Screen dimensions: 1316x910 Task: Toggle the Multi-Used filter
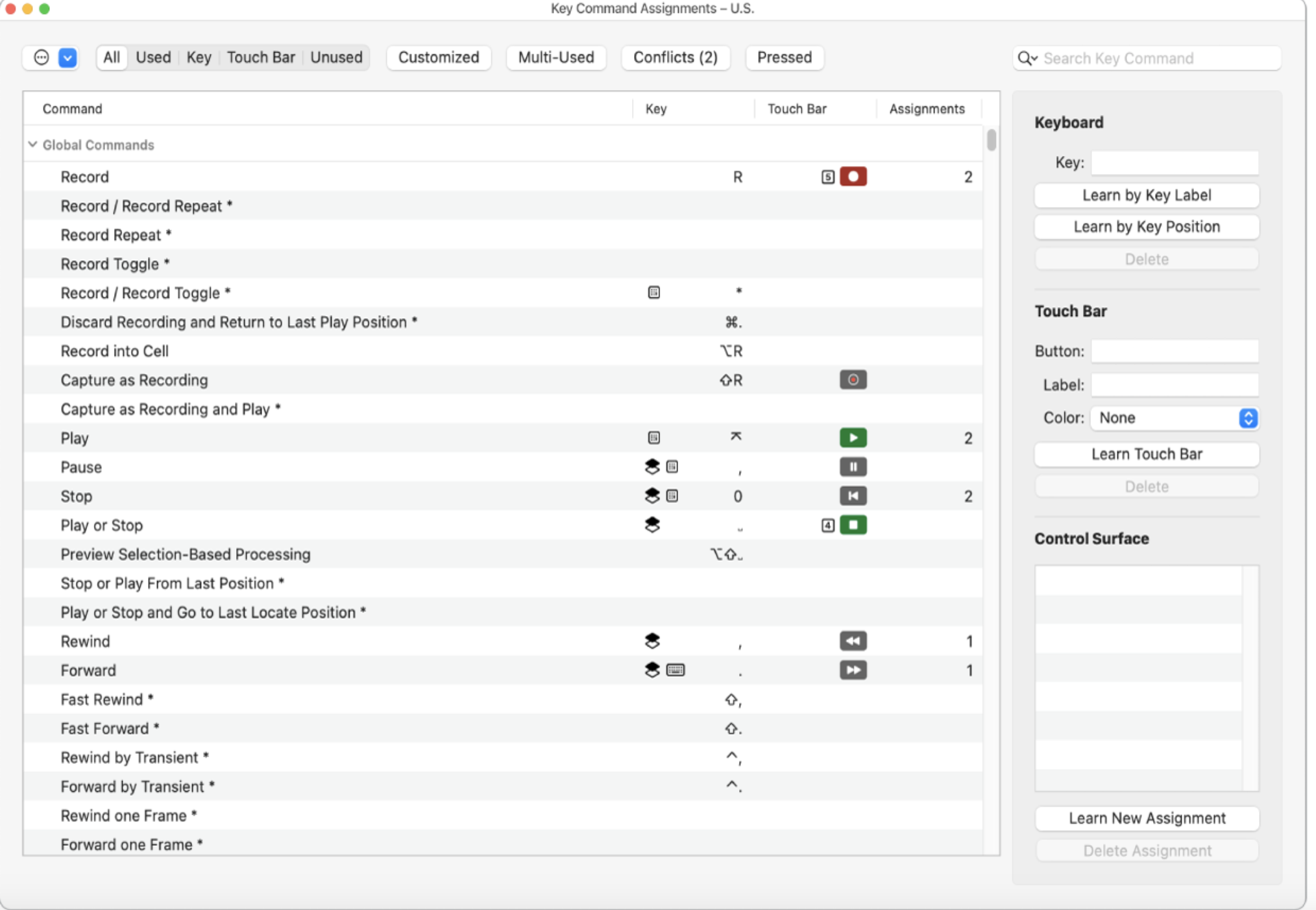(x=556, y=58)
